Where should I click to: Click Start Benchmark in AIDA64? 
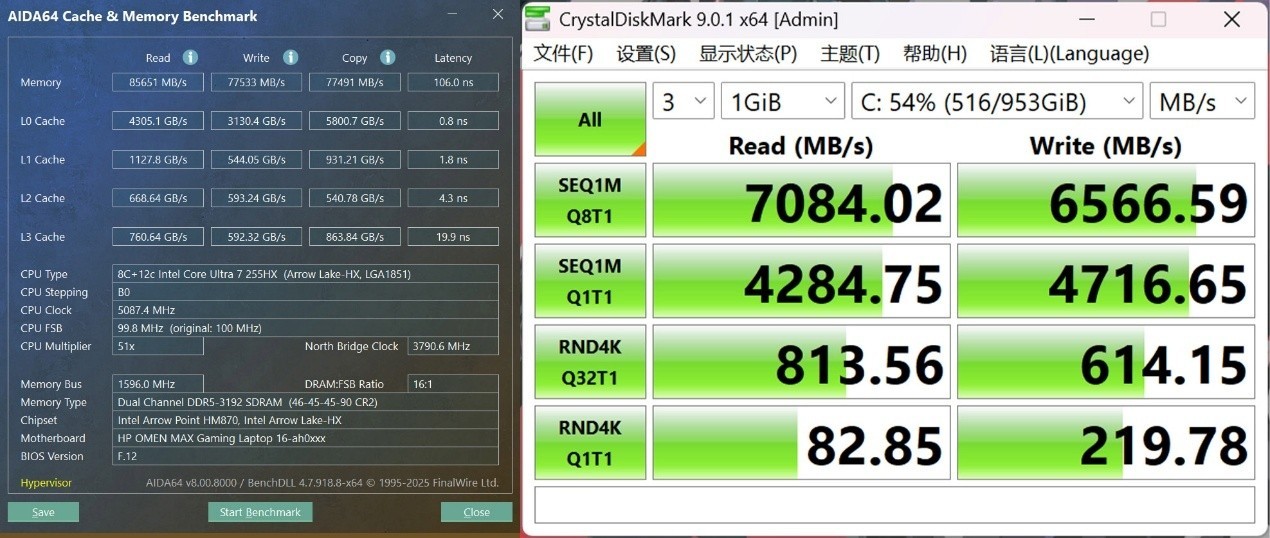[260, 512]
